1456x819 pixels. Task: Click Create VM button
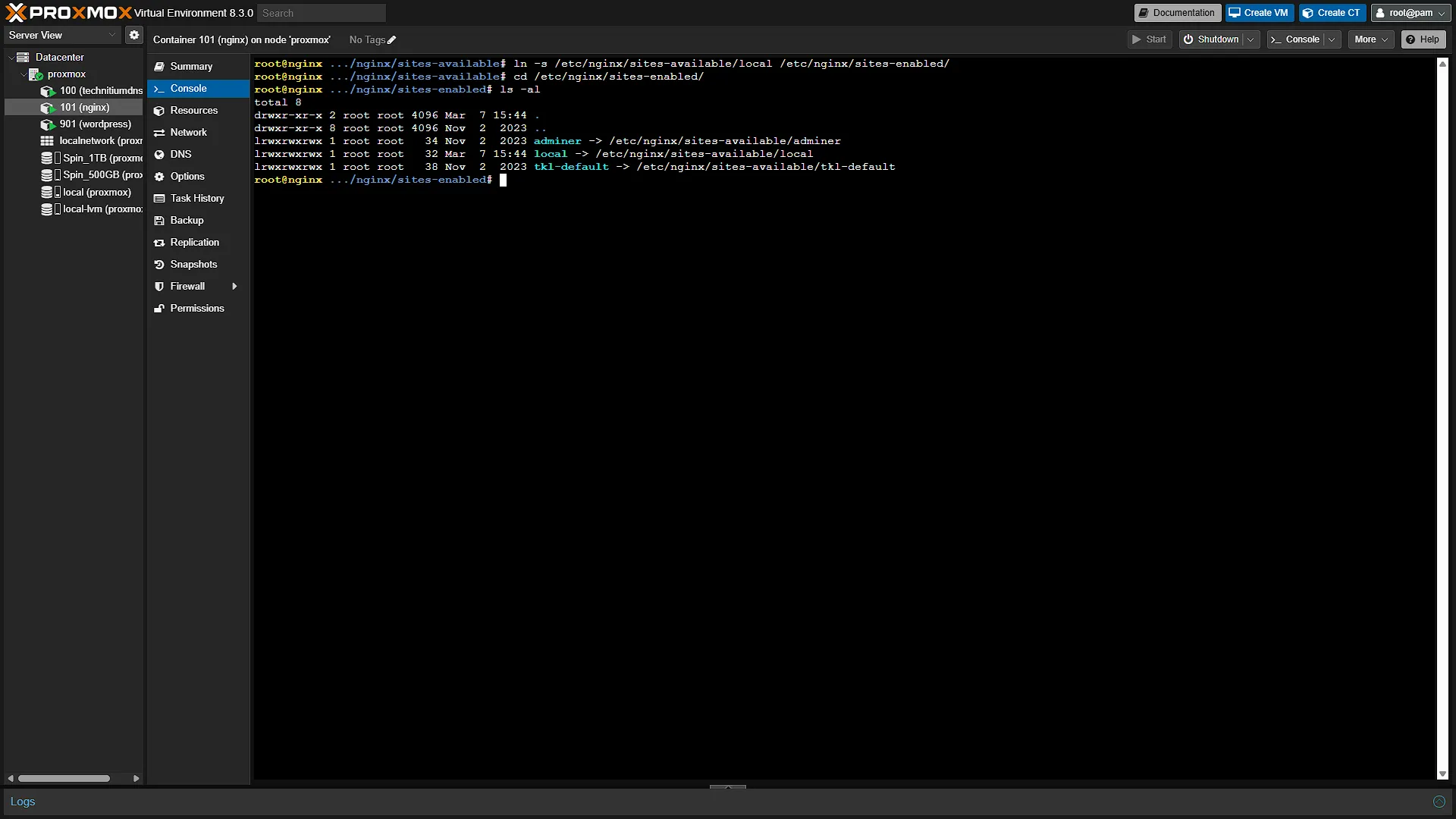[1259, 13]
